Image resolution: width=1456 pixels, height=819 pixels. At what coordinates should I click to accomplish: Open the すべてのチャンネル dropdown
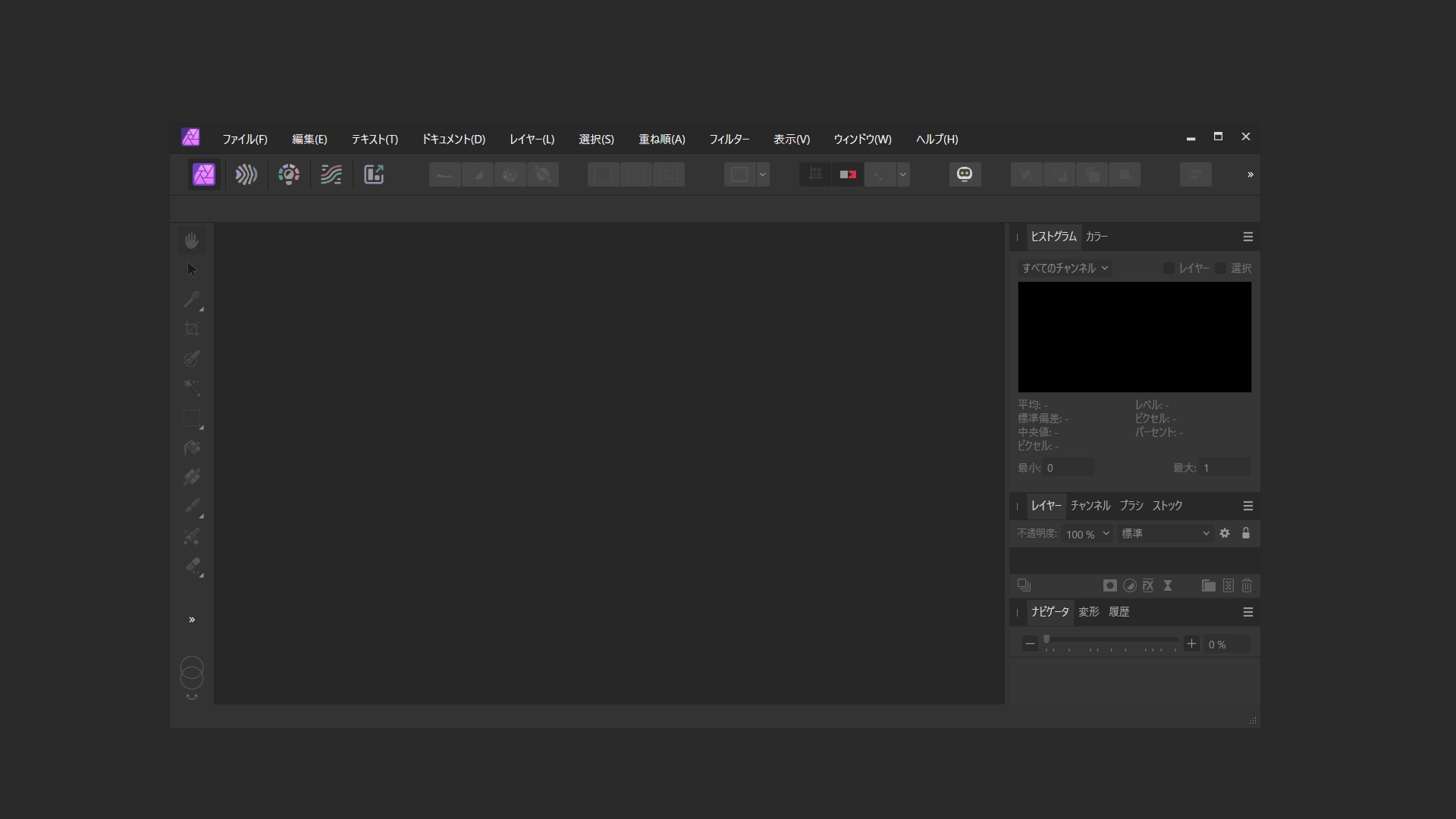[x=1065, y=268]
